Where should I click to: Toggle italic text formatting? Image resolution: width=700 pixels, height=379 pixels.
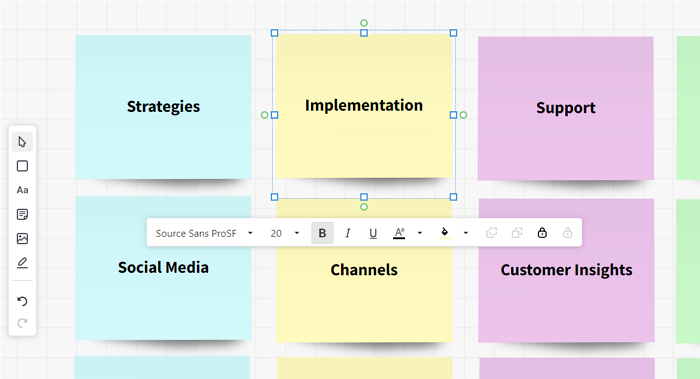pos(348,233)
